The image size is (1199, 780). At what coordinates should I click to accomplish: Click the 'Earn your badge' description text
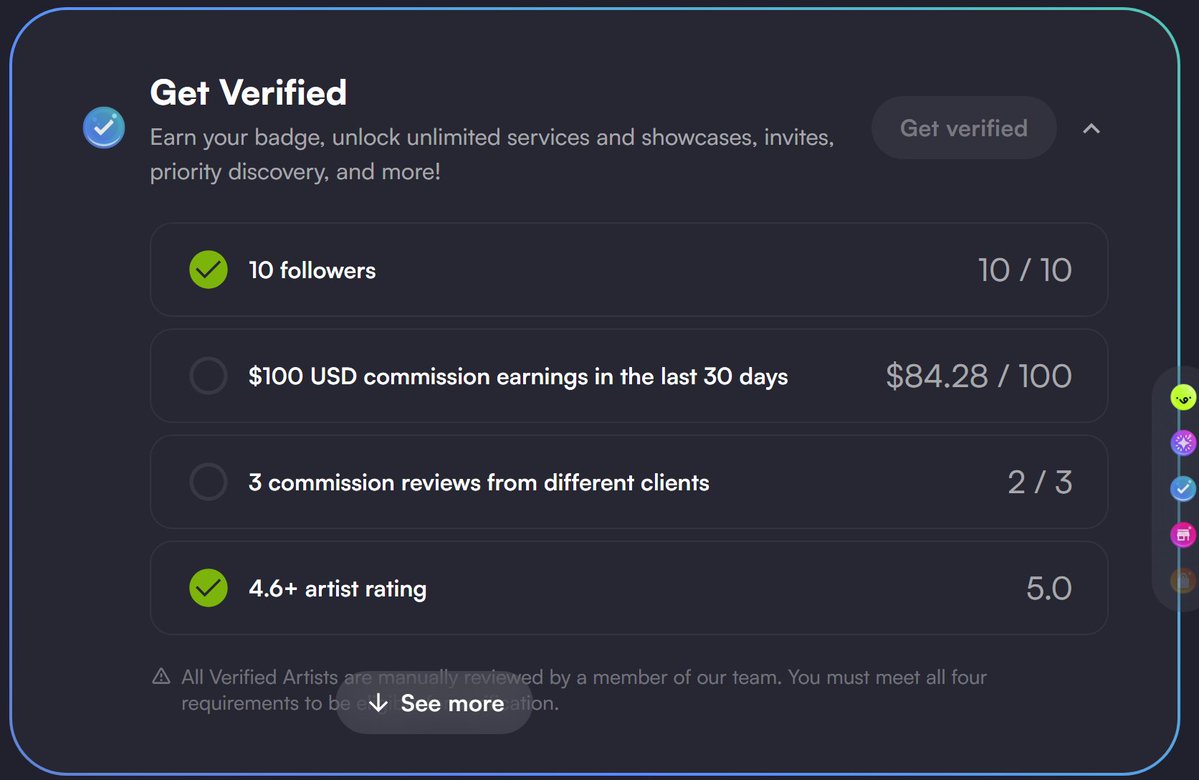click(492, 154)
